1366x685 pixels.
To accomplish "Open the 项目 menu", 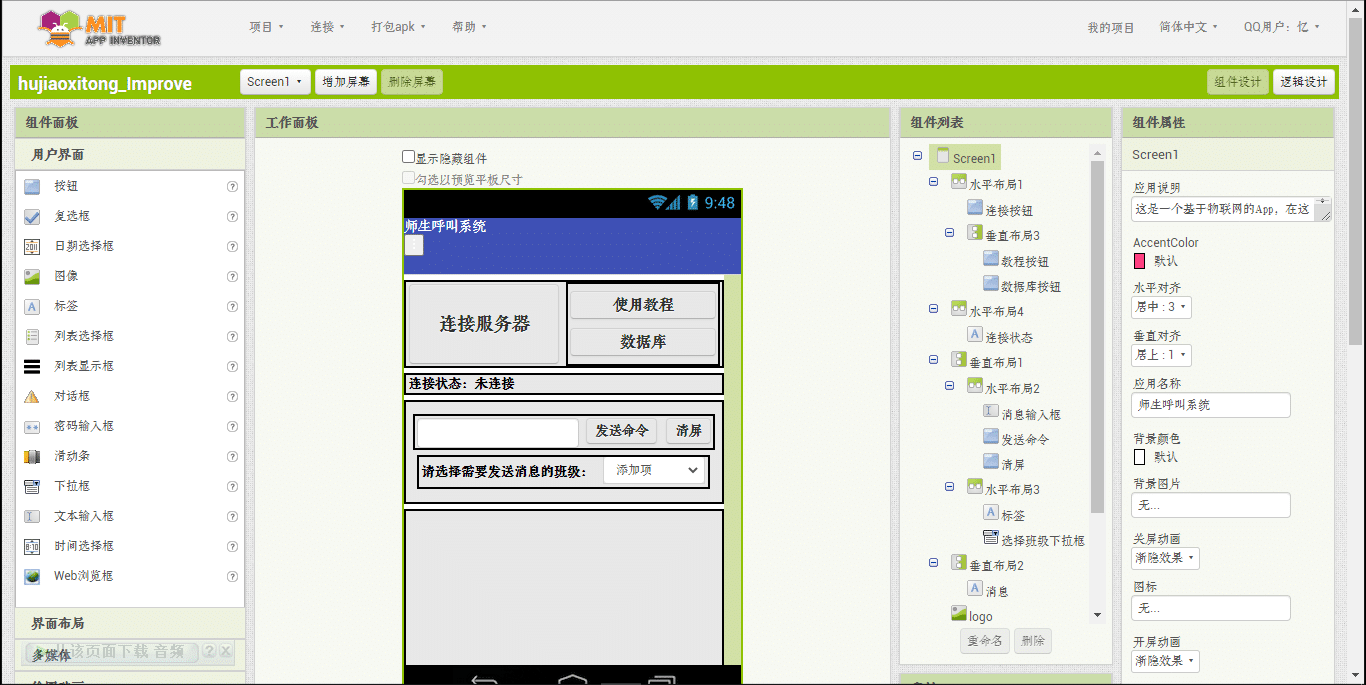I will coord(266,26).
